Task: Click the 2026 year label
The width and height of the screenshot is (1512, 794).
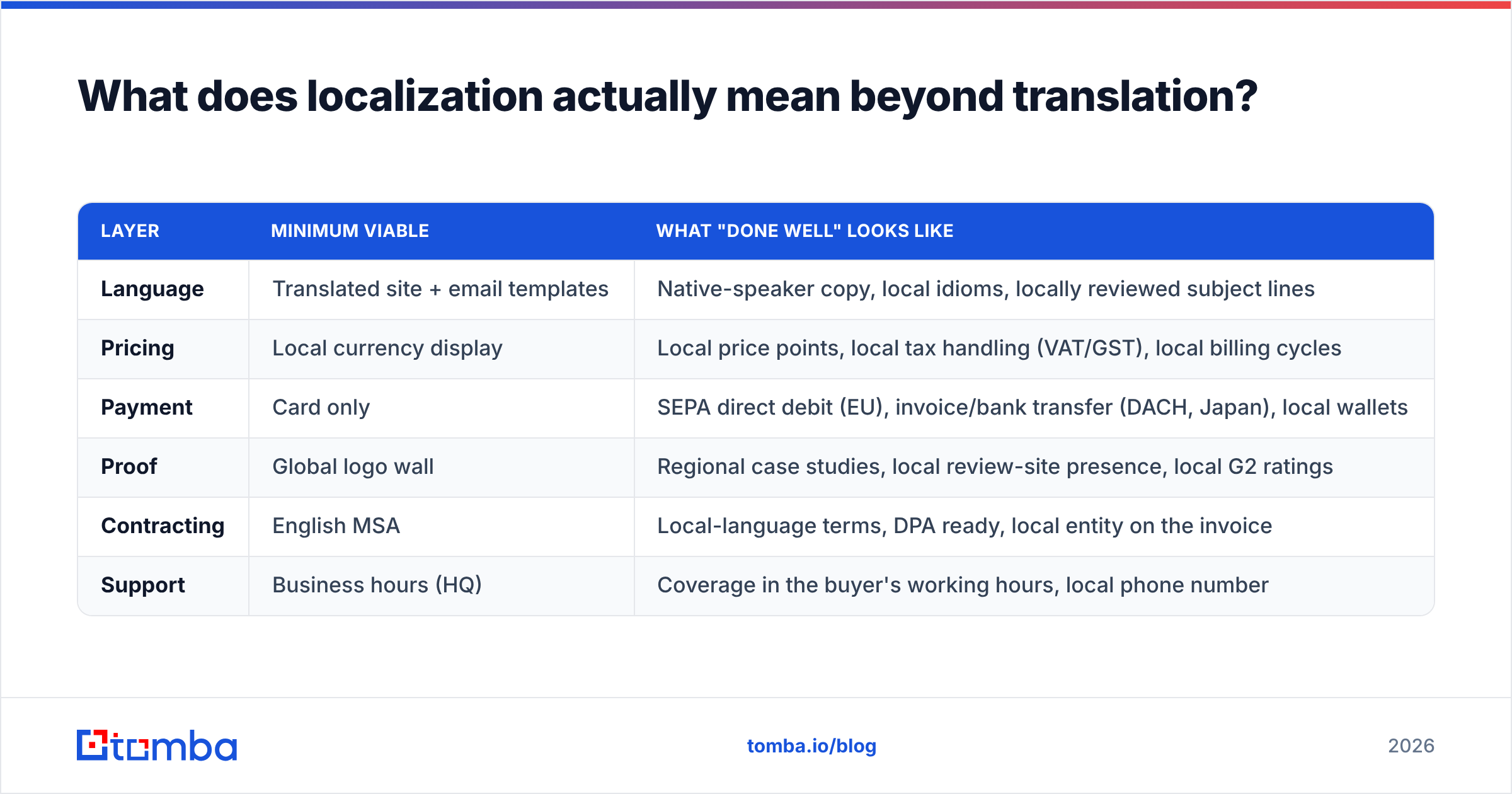Action: (x=1411, y=746)
